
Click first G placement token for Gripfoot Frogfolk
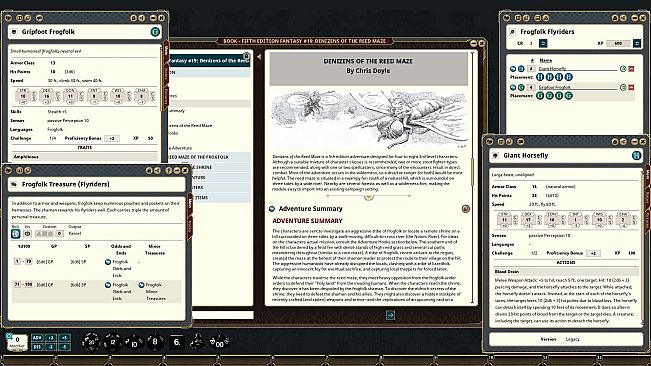tap(540, 95)
